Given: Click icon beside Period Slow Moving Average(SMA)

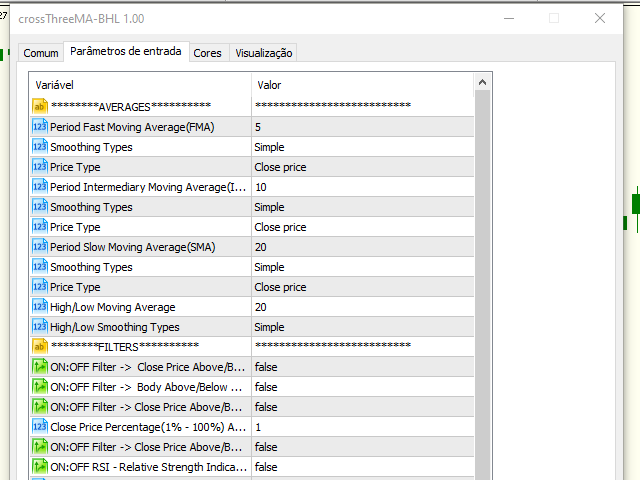Looking at the screenshot, I should pyautogui.click(x=40, y=247).
